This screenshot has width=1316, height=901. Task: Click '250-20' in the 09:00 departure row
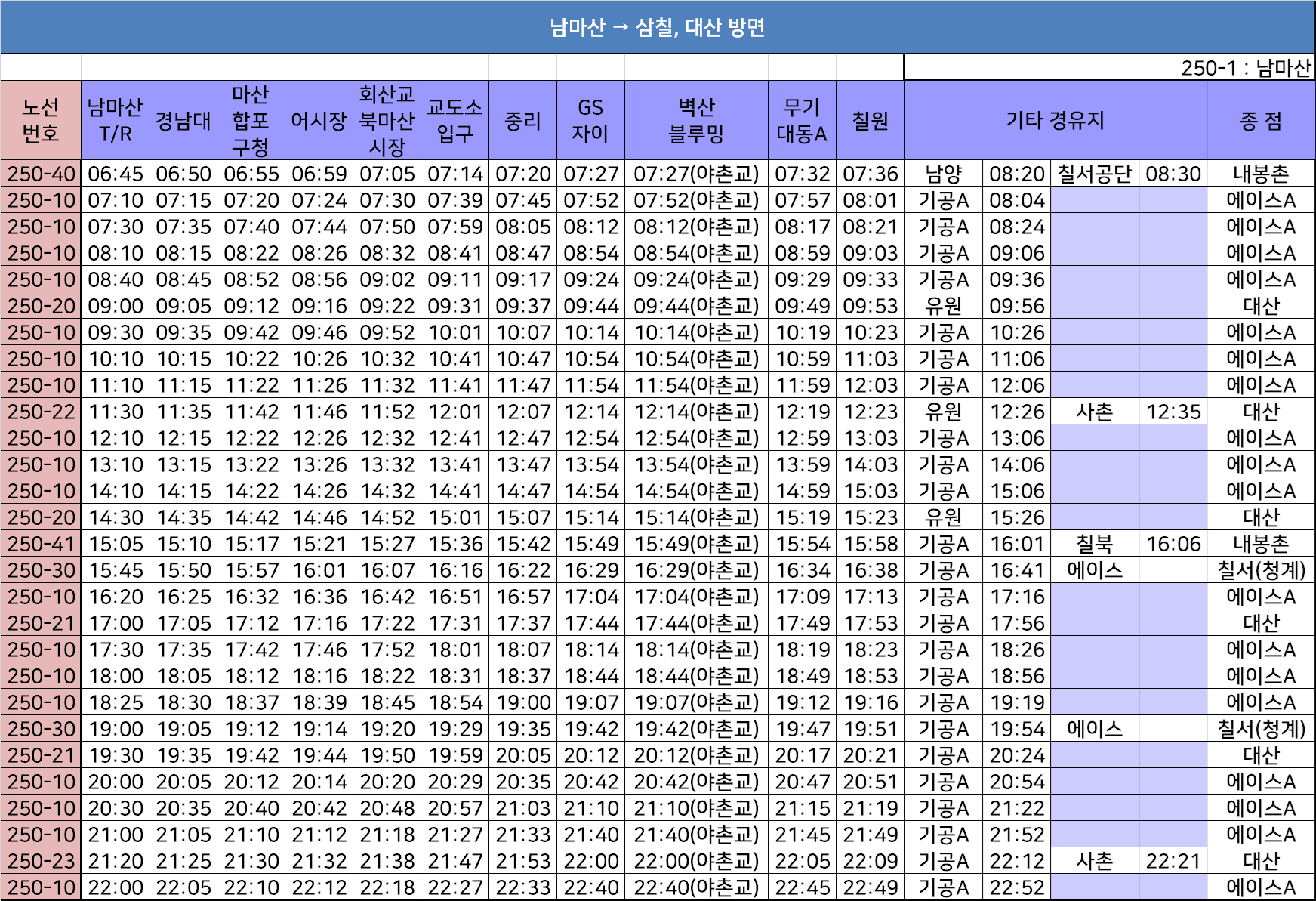[x=41, y=306]
